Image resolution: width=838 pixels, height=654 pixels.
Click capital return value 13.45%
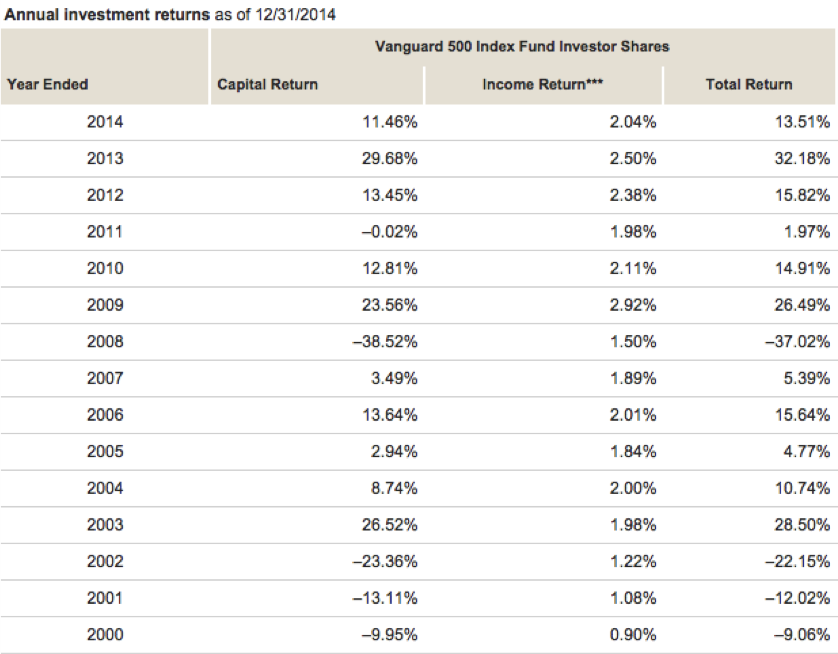(x=390, y=195)
